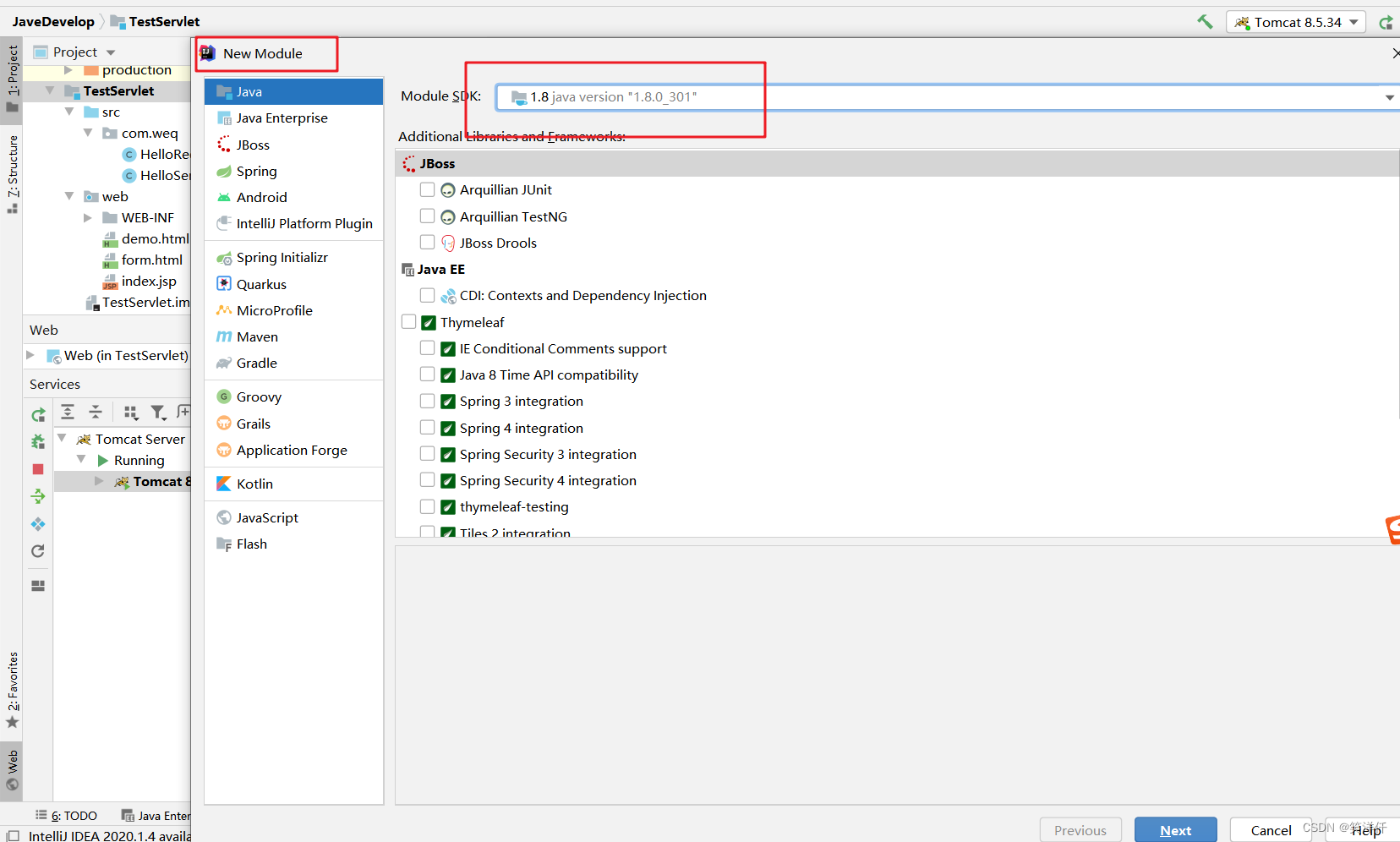Collapse the TestServlet tree node
Image resolution: width=1400 pixels, height=842 pixels.
50,90
